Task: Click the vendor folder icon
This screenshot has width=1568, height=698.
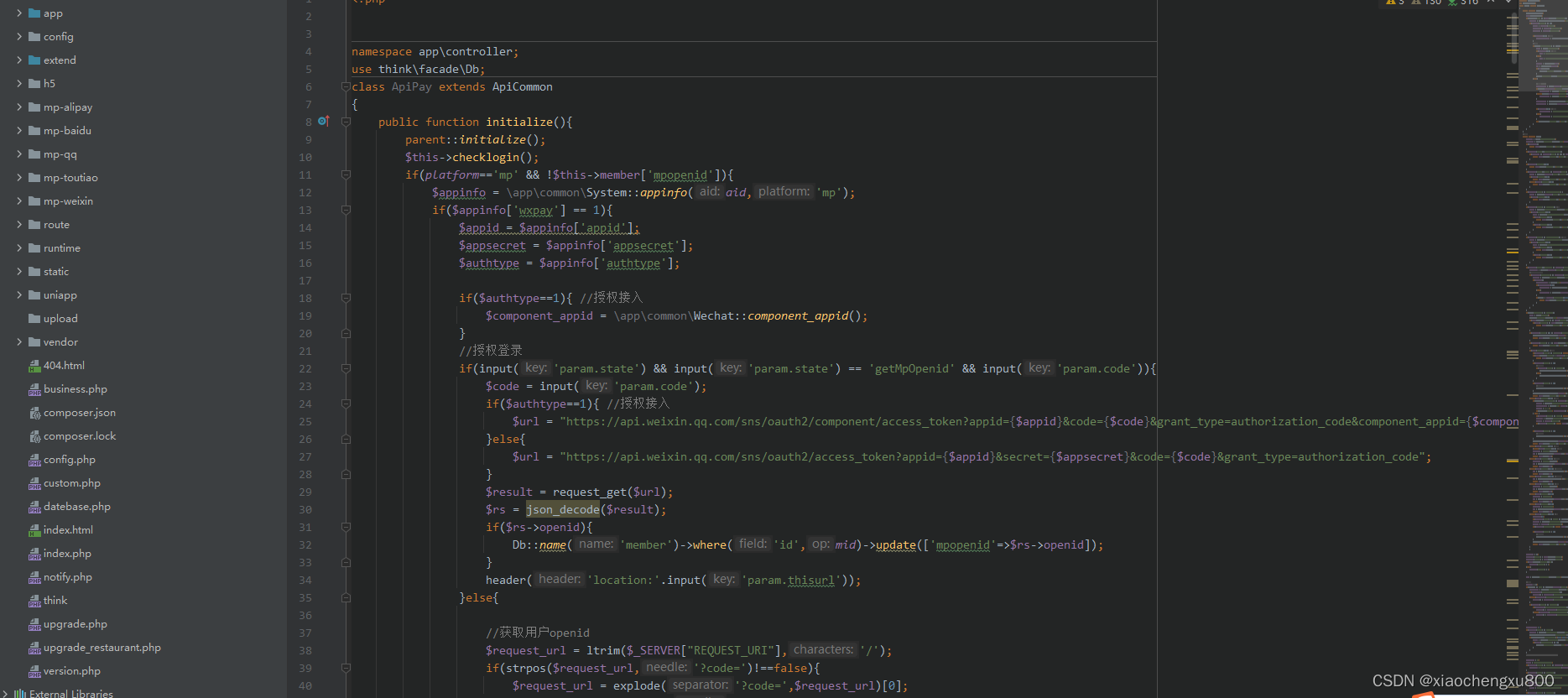Action: pyautogui.click(x=34, y=342)
